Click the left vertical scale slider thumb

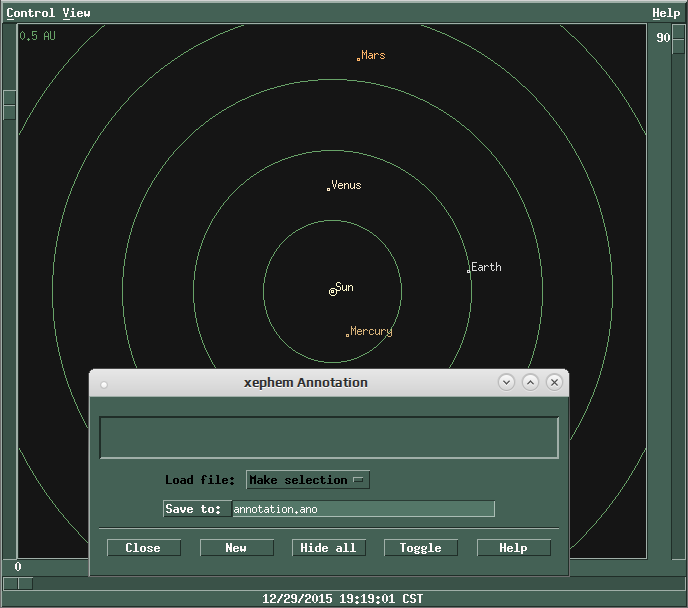10,105
